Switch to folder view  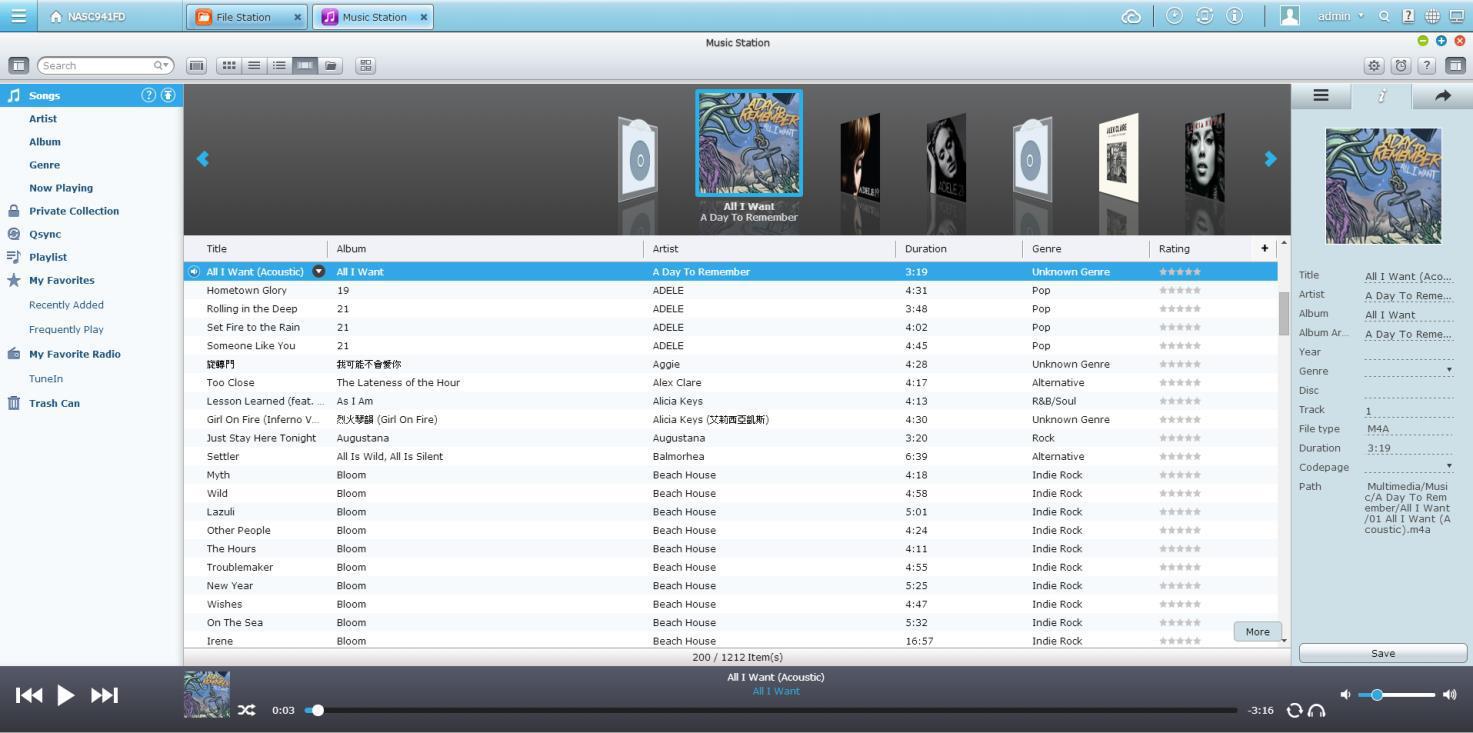click(330, 65)
